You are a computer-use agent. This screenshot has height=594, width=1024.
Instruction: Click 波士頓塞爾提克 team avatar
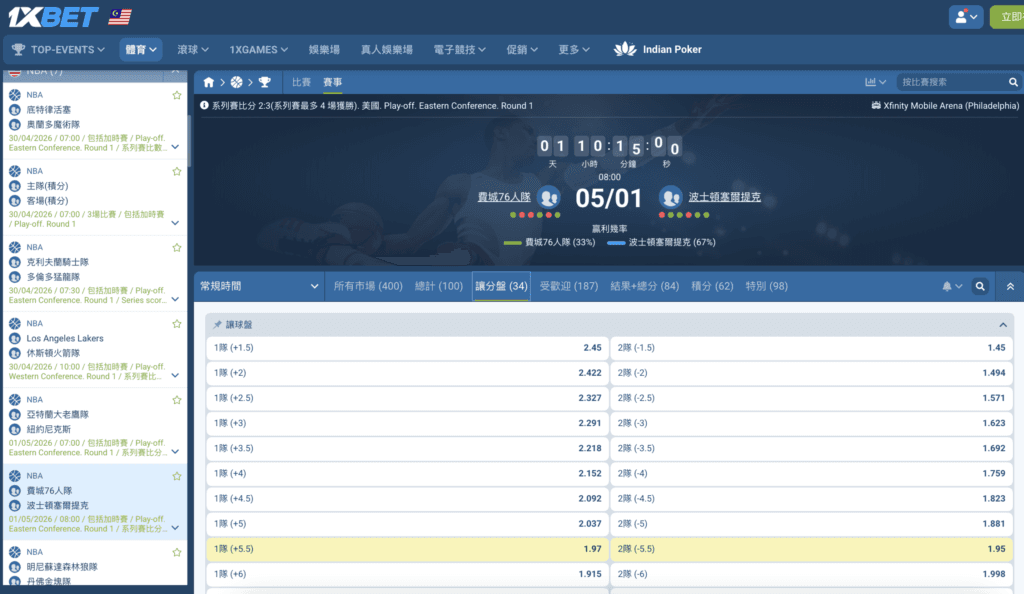[x=670, y=197]
